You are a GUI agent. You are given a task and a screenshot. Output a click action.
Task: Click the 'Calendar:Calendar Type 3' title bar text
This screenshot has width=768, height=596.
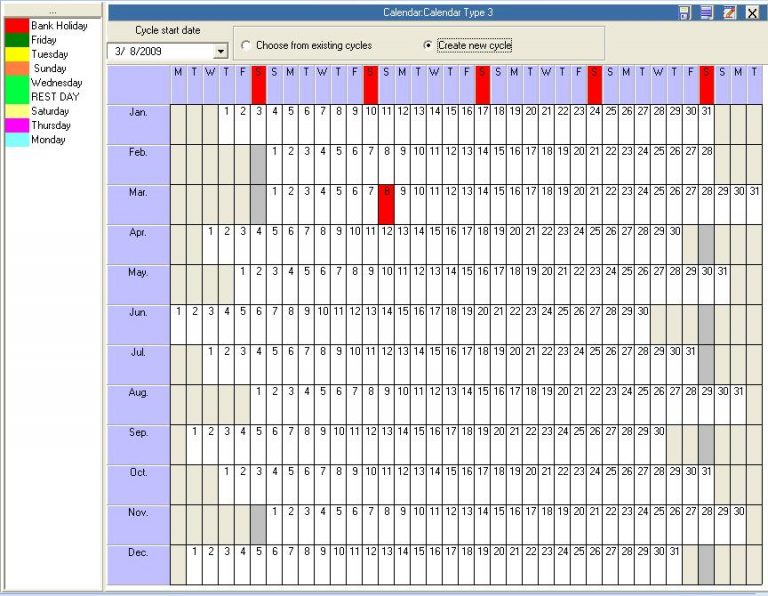pos(438,12)
